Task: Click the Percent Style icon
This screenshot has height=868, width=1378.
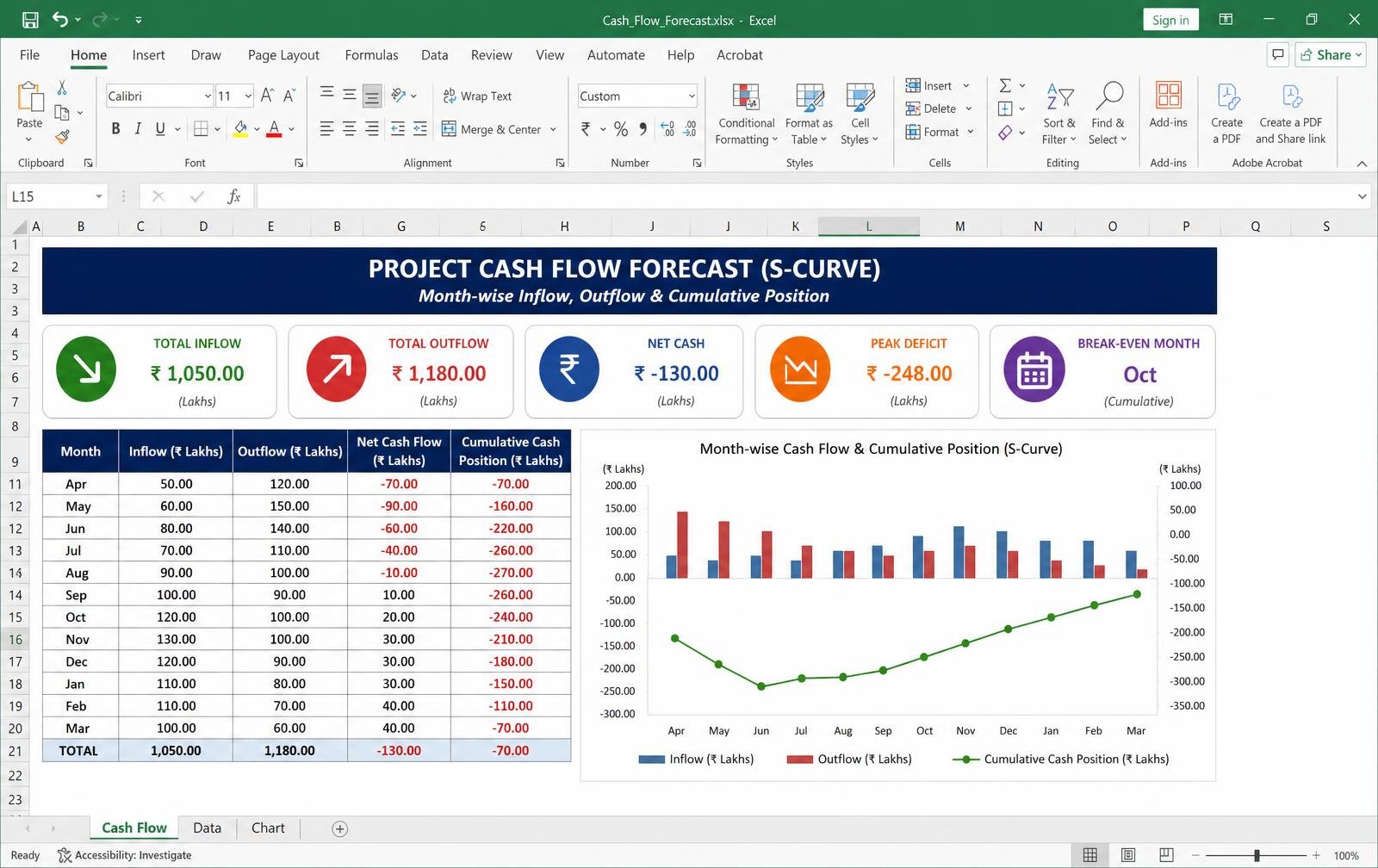Action: (x=621, y=129)
